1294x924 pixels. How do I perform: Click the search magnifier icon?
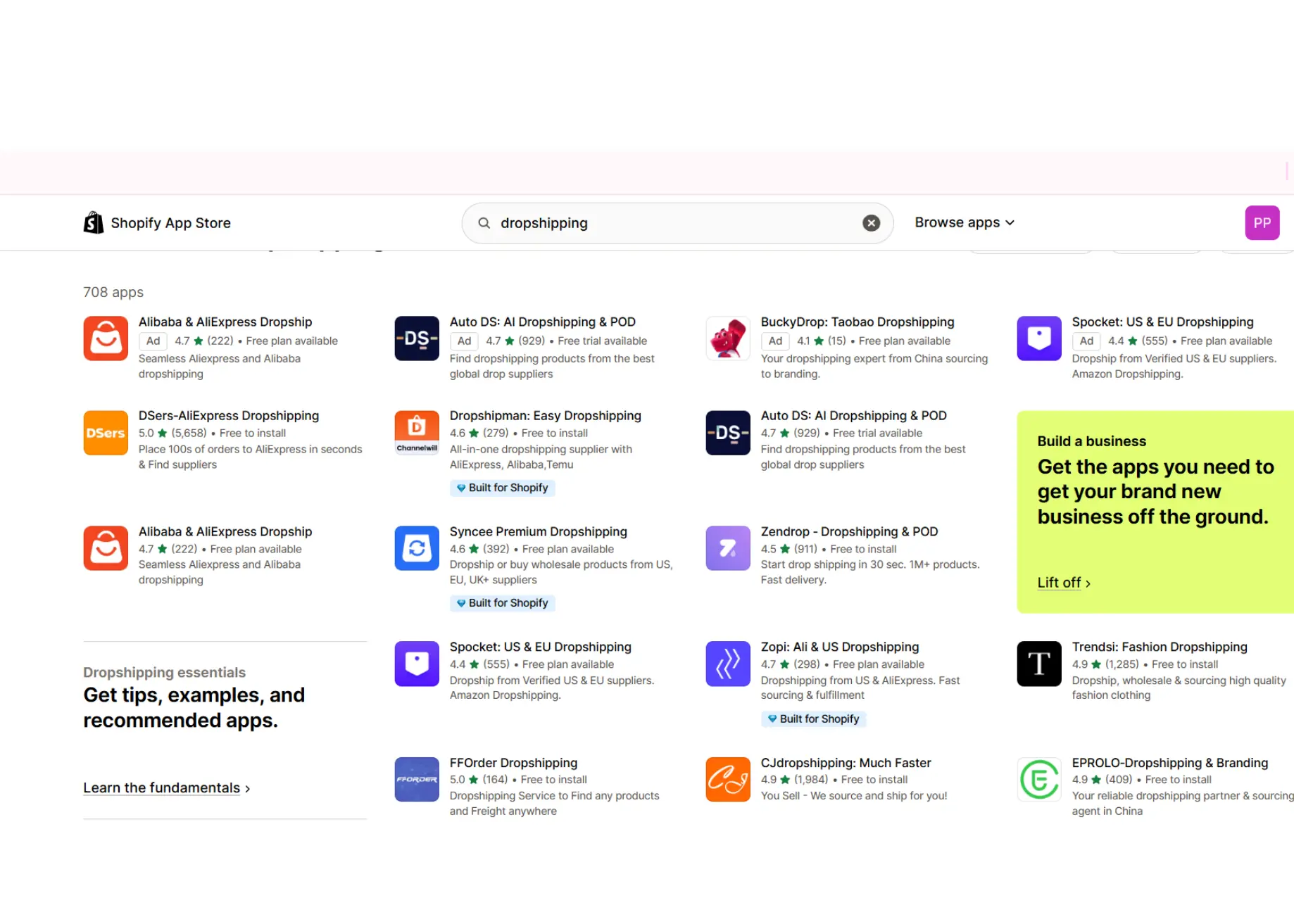(484, 223)
